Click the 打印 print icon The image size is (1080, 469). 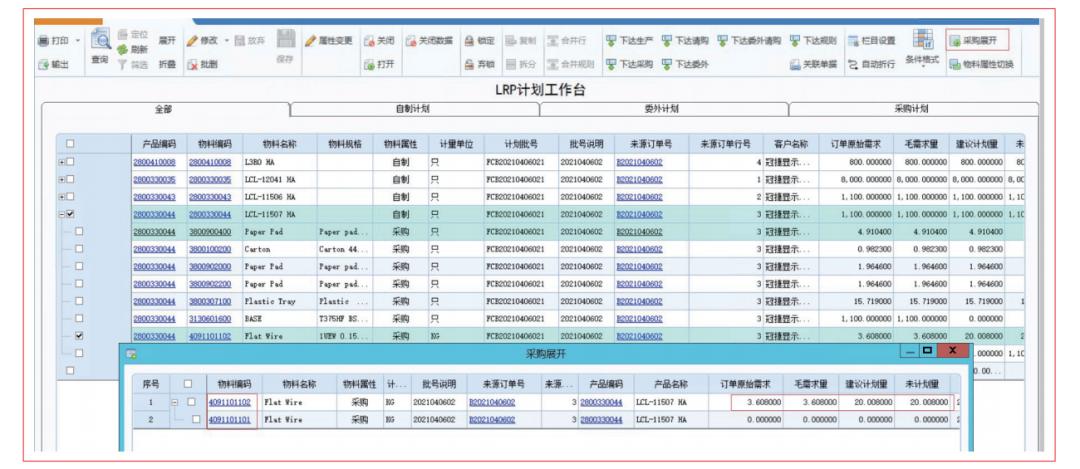pos(43,41)
